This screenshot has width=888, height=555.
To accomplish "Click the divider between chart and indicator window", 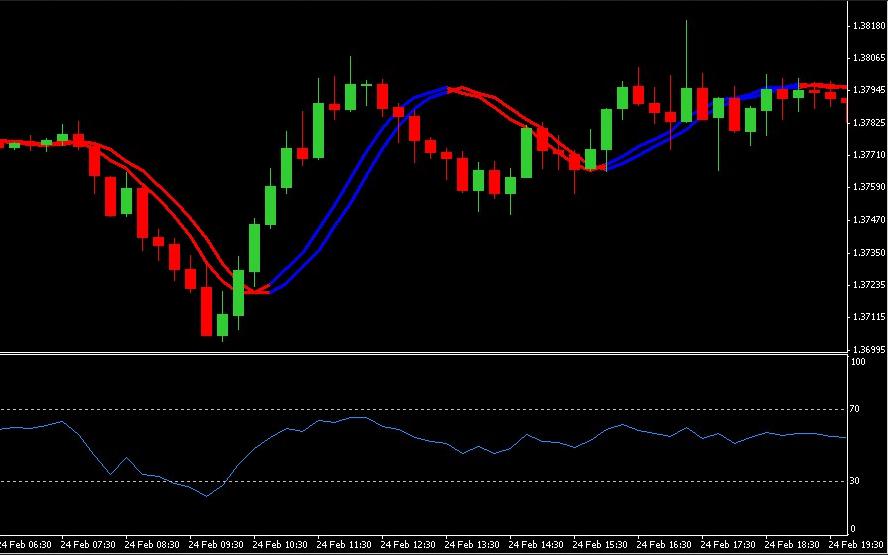I will click(x=424, y=353).
